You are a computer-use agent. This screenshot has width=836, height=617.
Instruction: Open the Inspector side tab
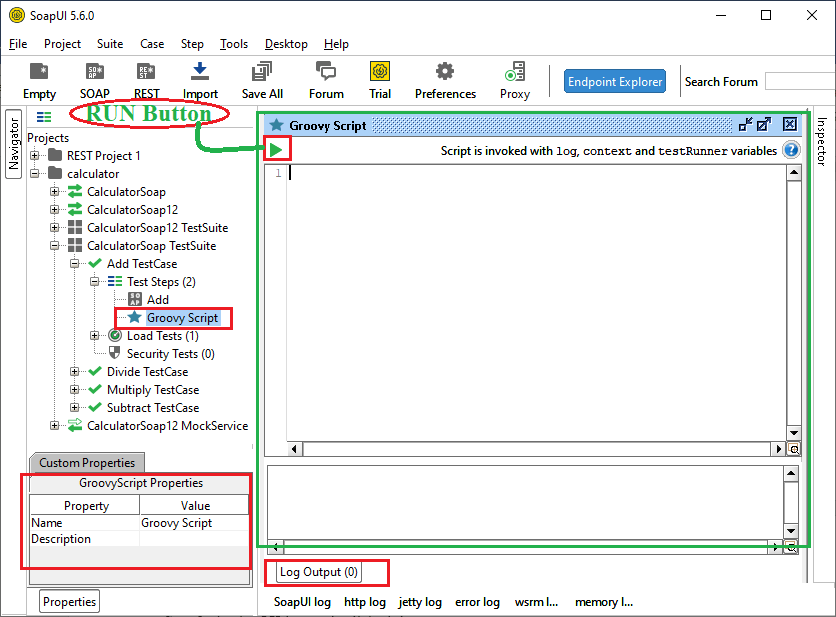(822, 142)
